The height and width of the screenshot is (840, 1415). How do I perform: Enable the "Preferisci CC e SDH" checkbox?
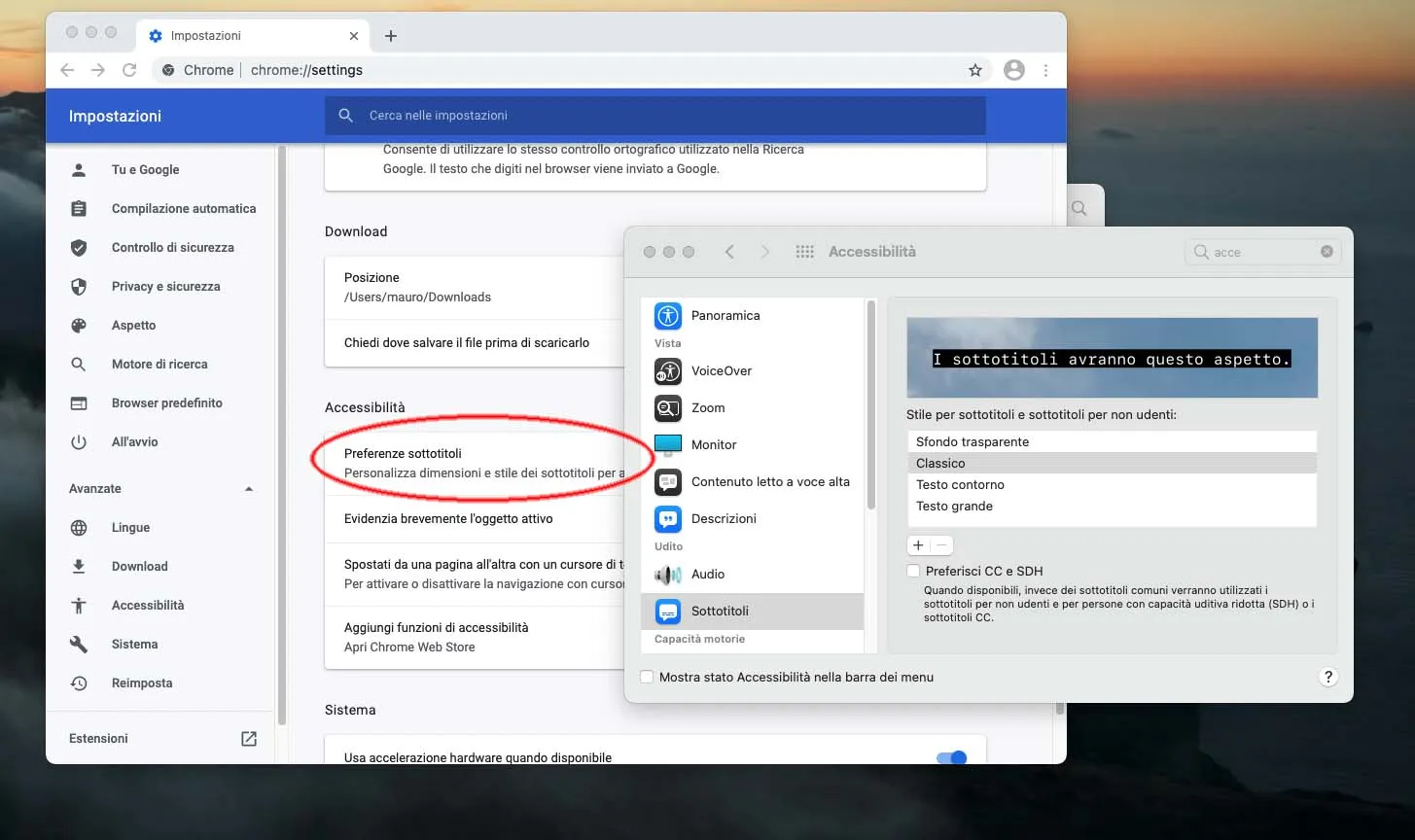[x=913, y=571]
